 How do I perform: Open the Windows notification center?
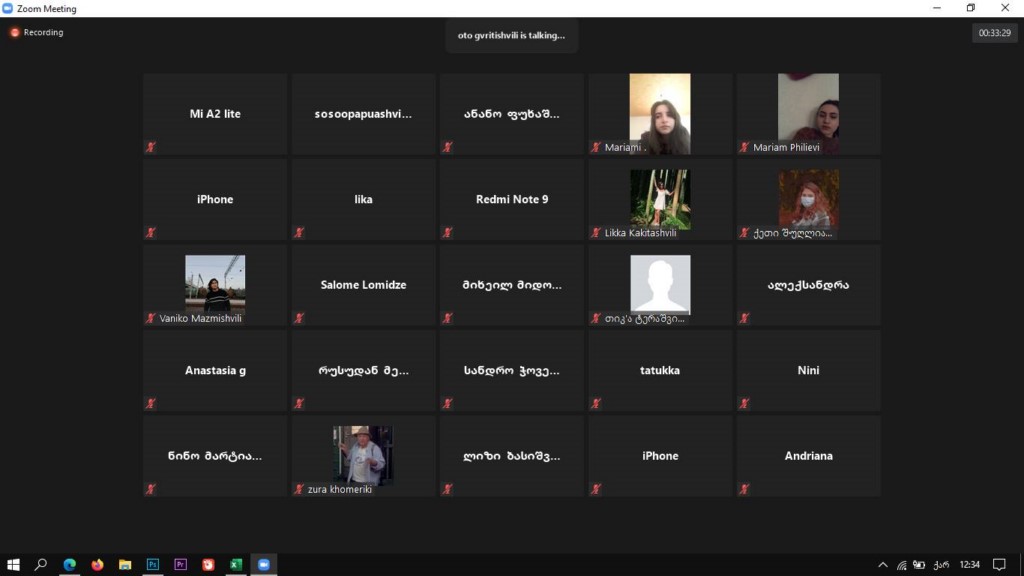pyautogui.click(x=998, y=565)
